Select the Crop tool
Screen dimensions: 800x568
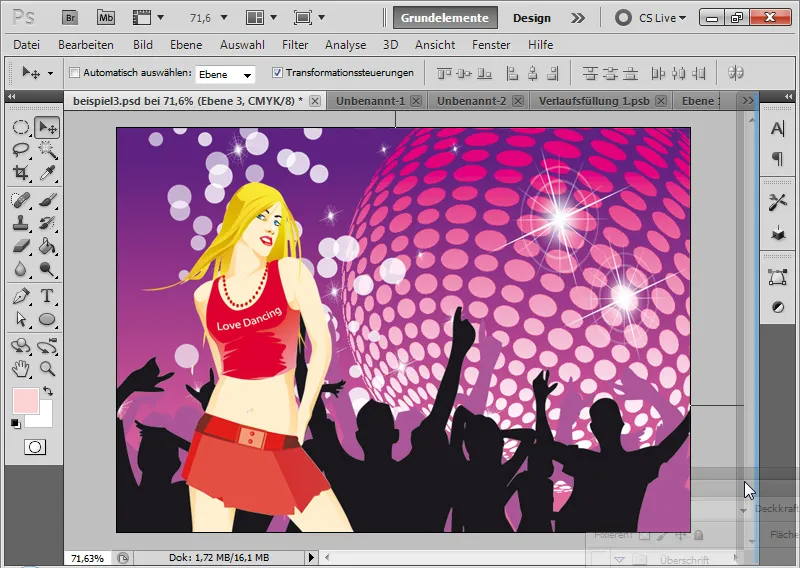[21, 173]
